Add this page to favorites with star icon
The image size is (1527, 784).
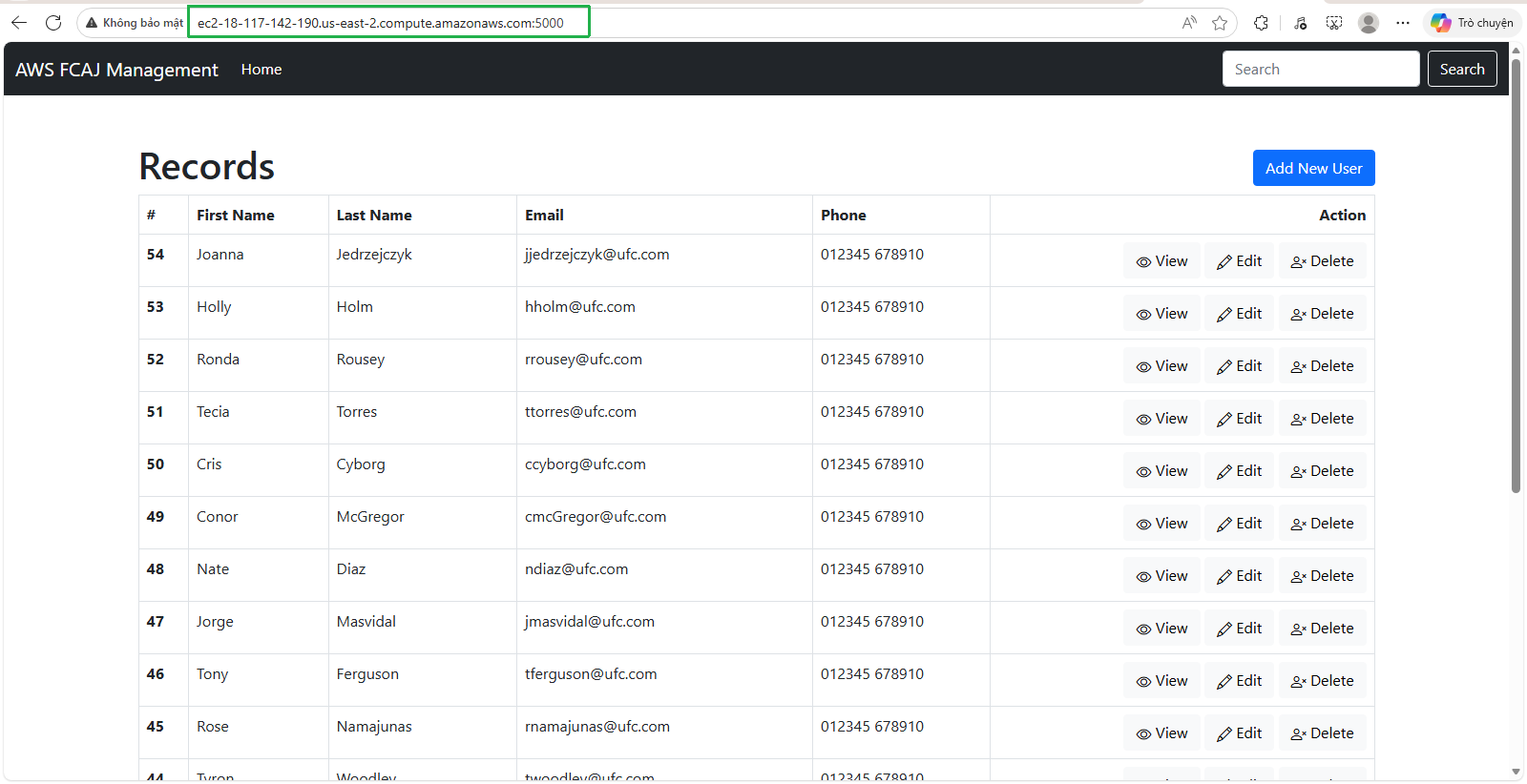tap(1220, 23)
